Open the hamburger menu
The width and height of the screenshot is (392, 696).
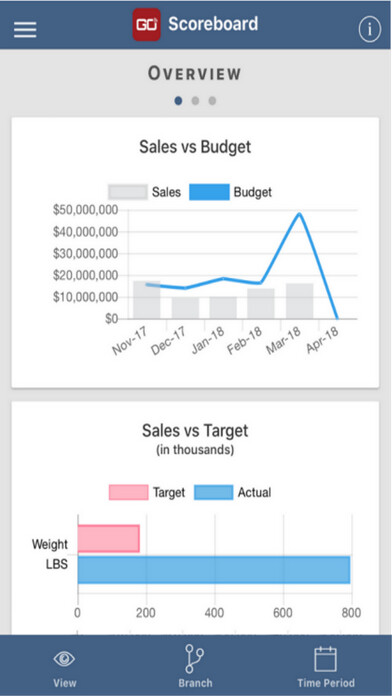[x=25, y=30]
